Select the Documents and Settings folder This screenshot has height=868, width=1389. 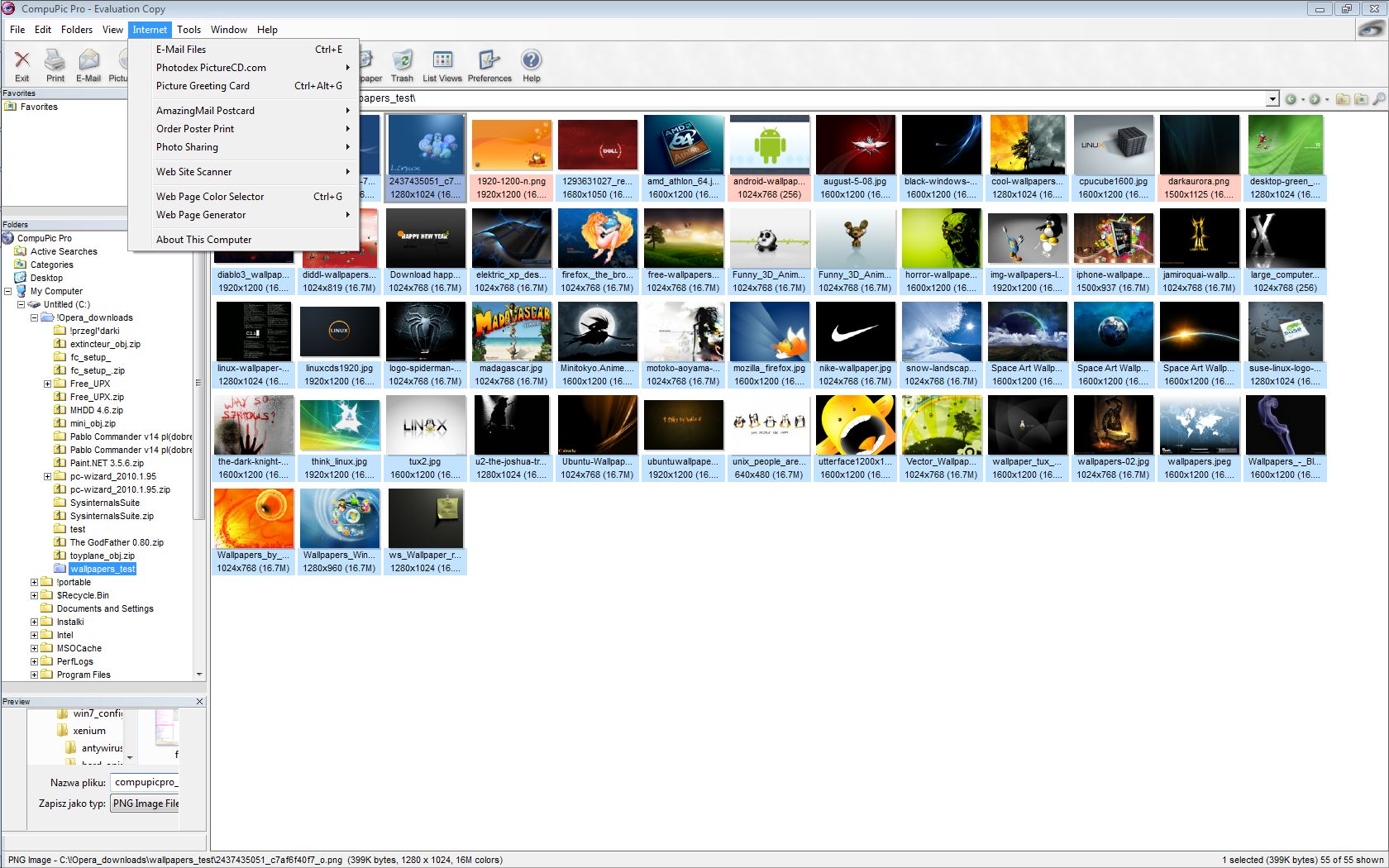[x=105, y=608]
